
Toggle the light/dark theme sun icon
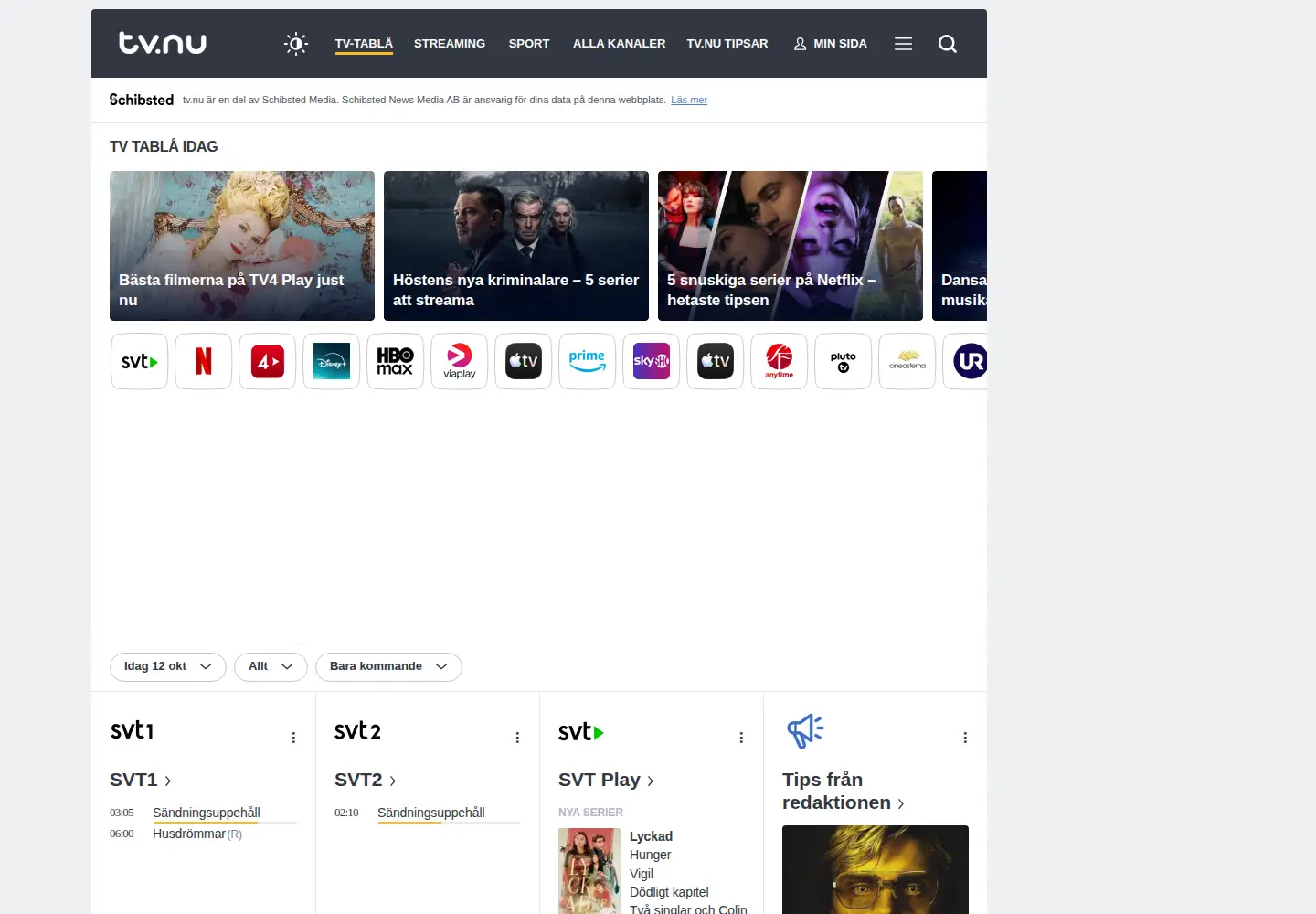click(x=296, y=44)
